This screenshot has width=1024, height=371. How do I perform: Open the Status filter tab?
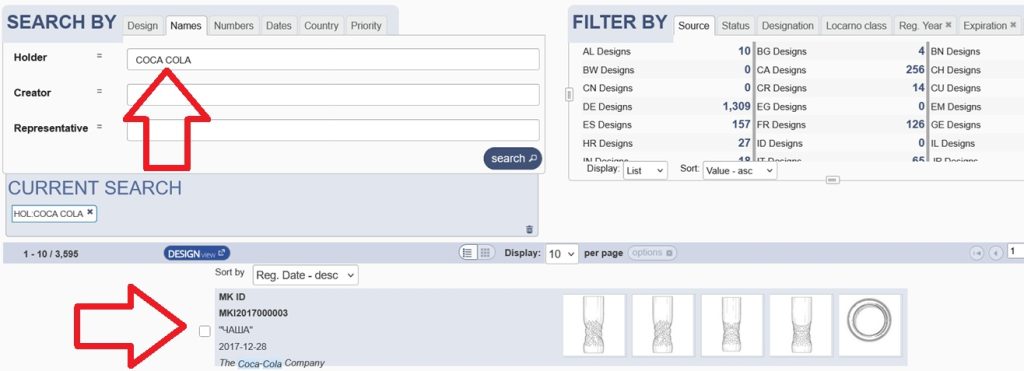pyautogui.click(x=735, y=25)
